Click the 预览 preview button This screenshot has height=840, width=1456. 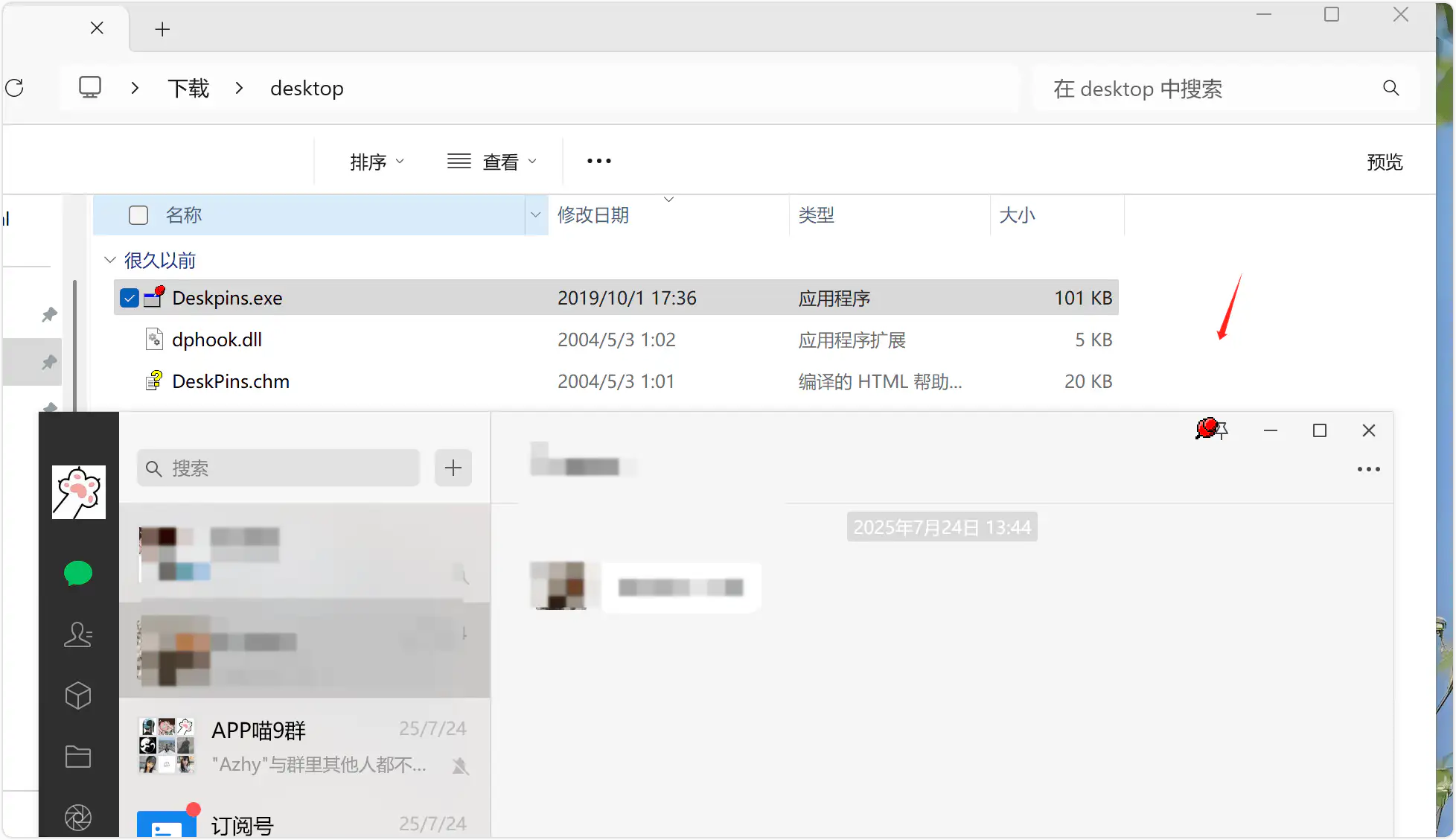point(1385,162)
